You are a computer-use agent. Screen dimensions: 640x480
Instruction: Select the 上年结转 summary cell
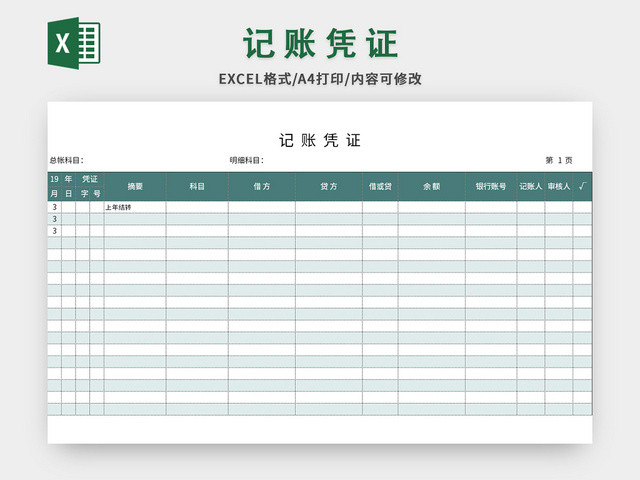point(135,207)
